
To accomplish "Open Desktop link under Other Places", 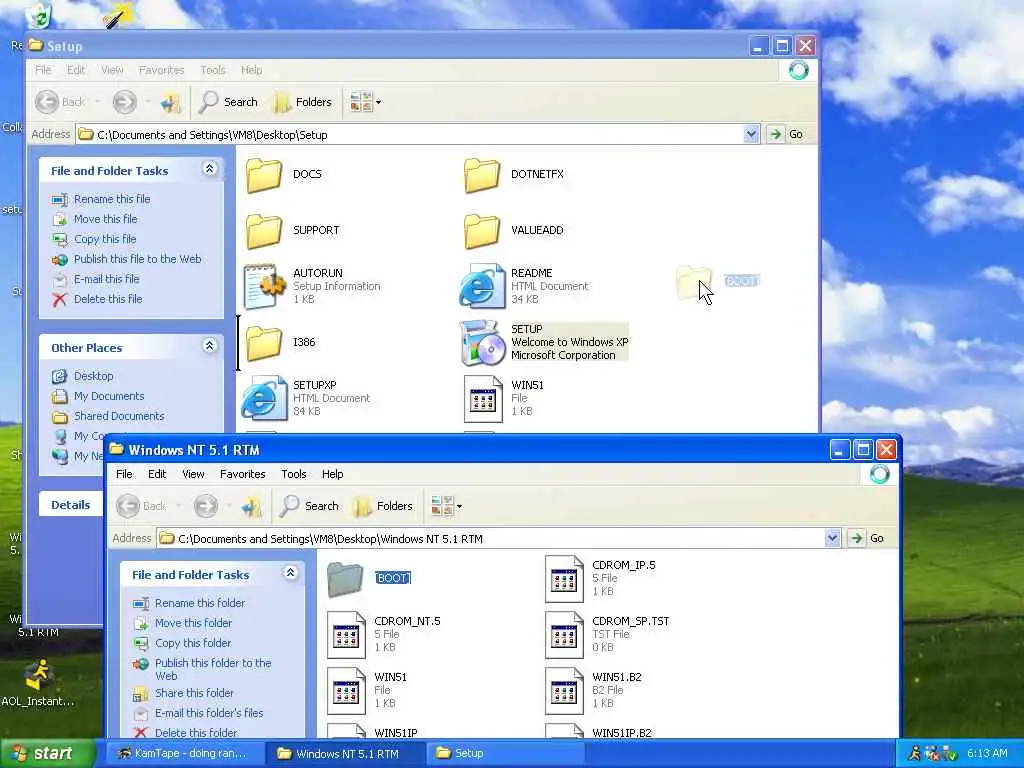I will pyautogui.click(x=93, y=376).
